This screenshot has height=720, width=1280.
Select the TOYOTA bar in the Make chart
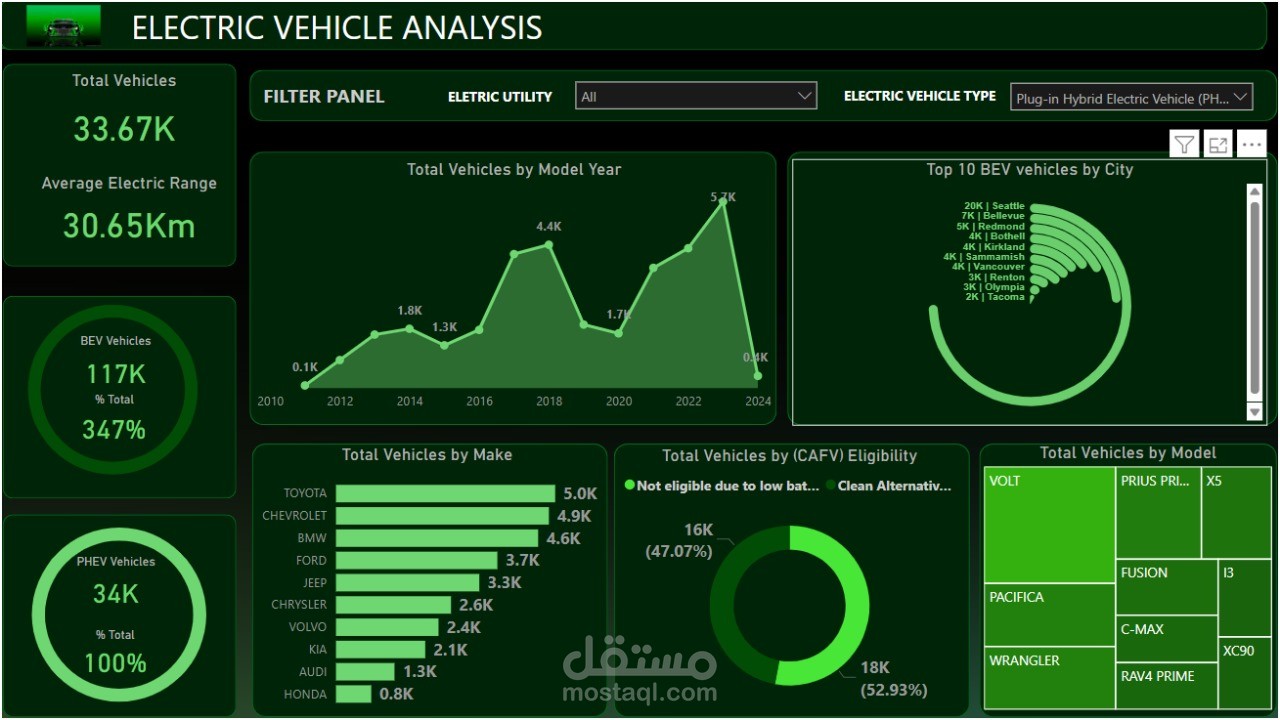pyautogui.click(x=445, y=493)
